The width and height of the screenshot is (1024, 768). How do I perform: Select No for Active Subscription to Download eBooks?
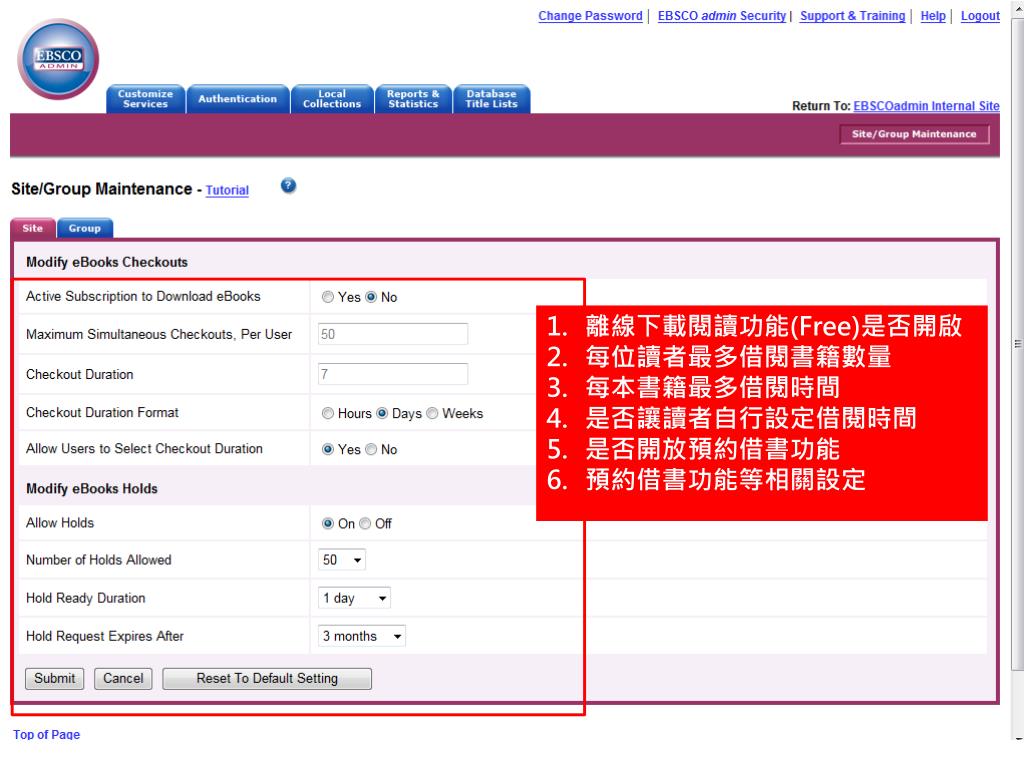371,297
